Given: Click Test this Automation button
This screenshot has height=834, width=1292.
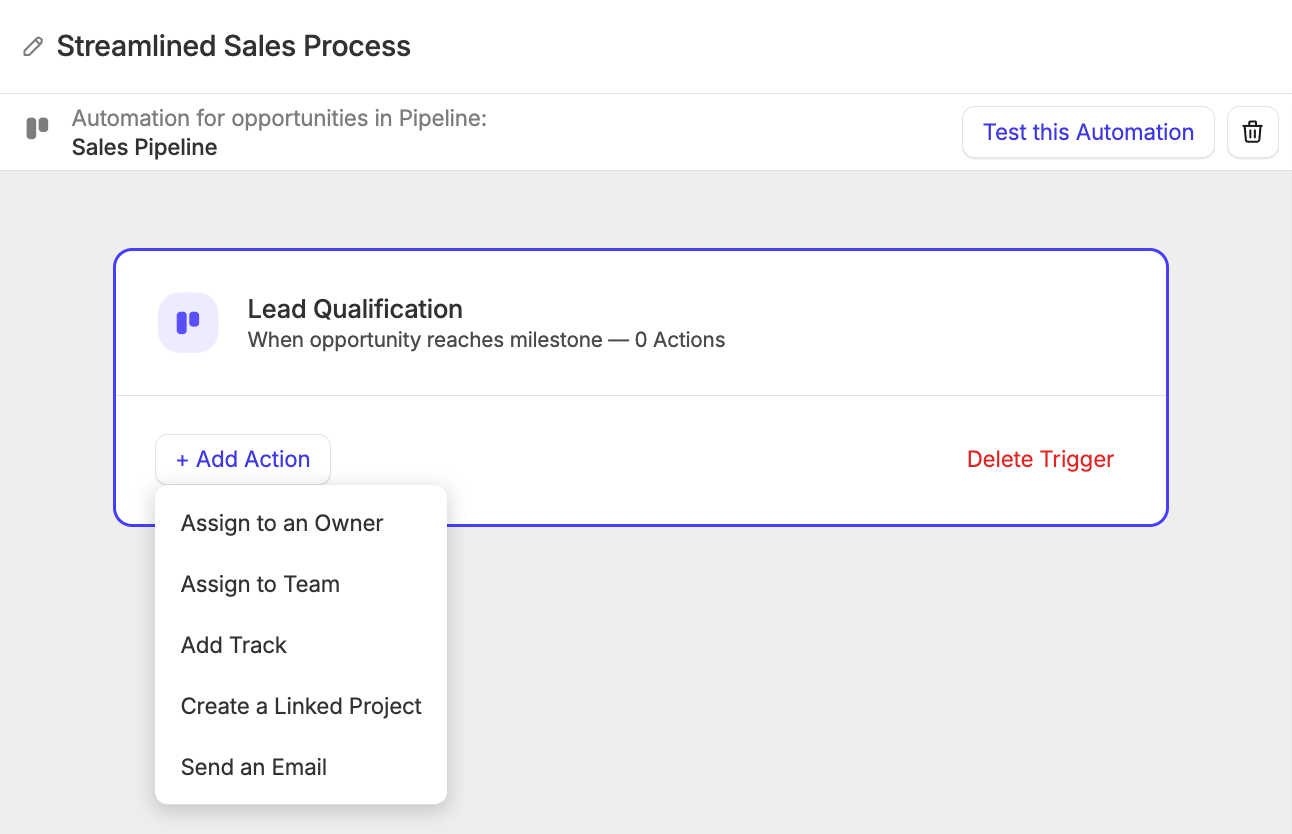Looking at the screenshot, I should coord(1088,132).
